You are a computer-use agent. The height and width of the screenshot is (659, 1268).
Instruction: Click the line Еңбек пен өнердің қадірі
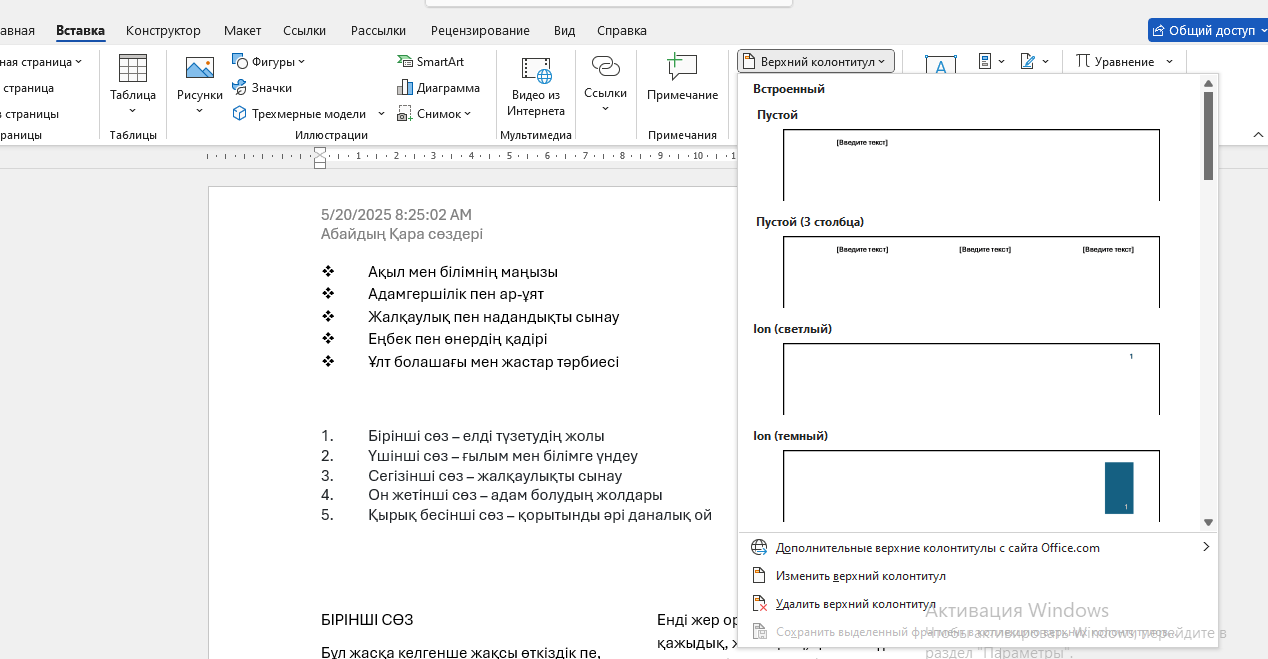click(458, 339)
